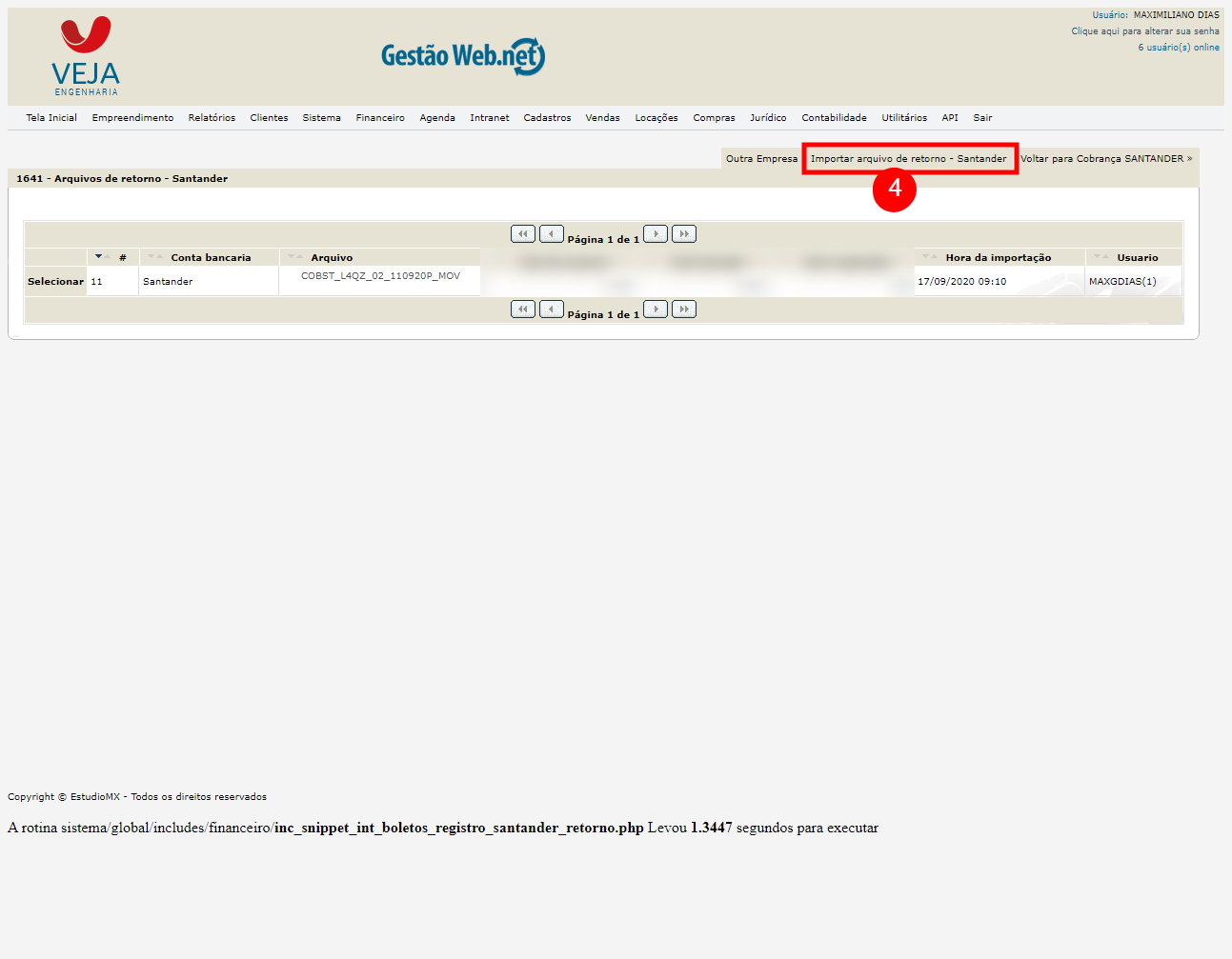Sort table by Conta bancaria arrows
Viewport: 1232px width, 959px height.
[154, 257]
